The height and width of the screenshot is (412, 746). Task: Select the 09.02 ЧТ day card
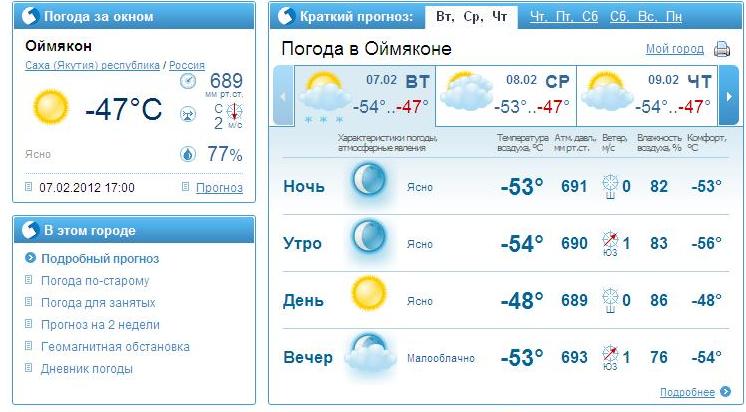(x=648, y=96)
